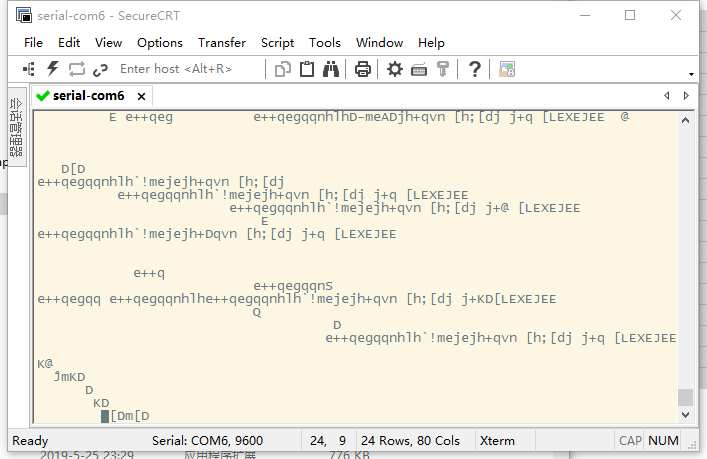Click the Serial: COM6, 9600 status entry
This screenshot has height=459, width=707.
point(207,441)
